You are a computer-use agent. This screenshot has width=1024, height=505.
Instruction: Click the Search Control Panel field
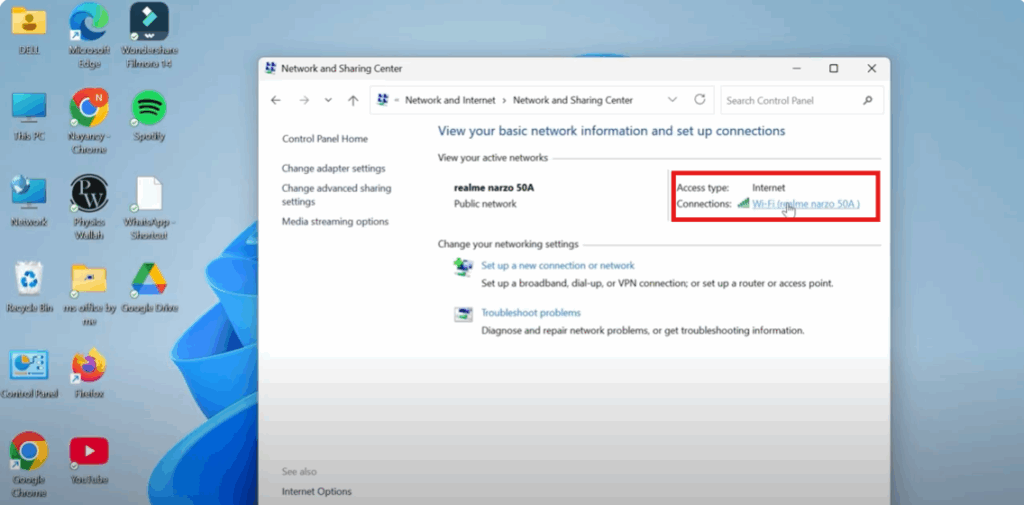pos(790,100)
